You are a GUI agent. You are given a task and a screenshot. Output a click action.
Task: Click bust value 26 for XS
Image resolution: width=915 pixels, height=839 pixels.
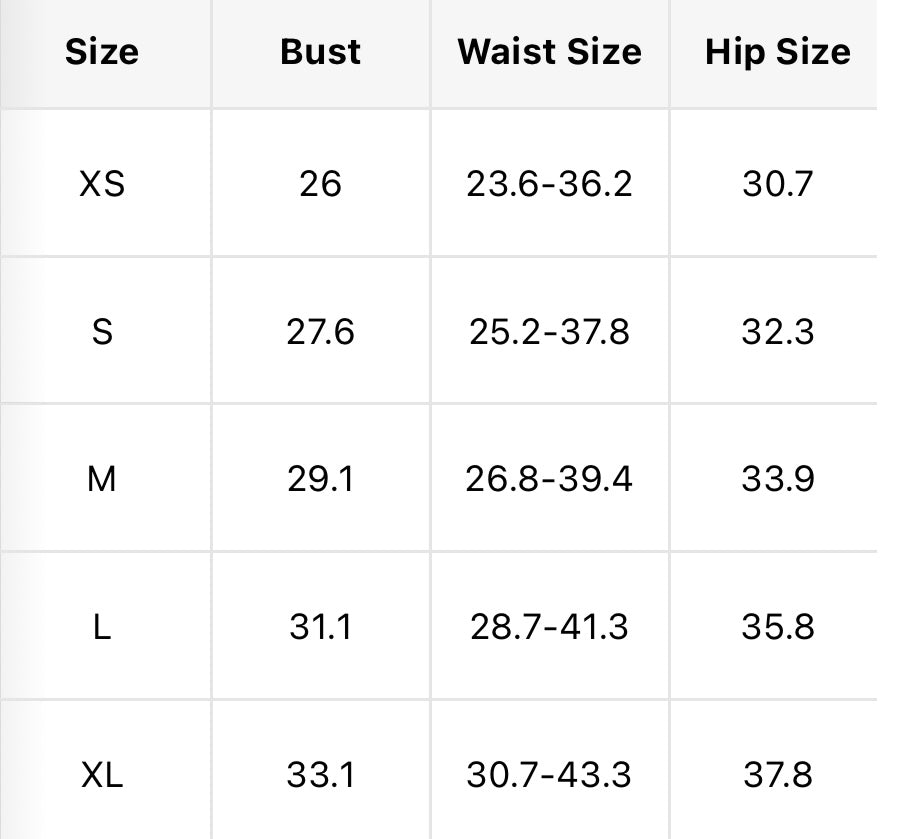click(x=320, y=184)
